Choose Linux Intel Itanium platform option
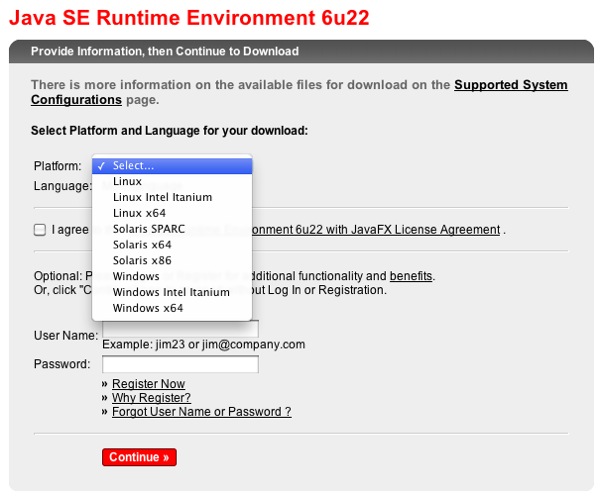The height and width of the screenshot is (496, 600). coord(172,197)
